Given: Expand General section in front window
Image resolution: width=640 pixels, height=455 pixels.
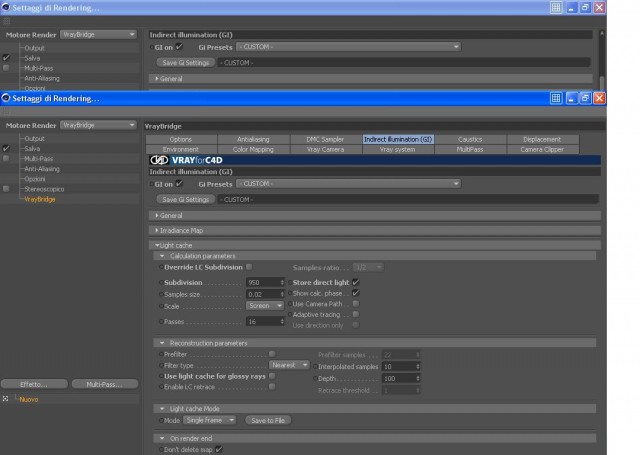Looking at the screenshot, I should [375, 215].
